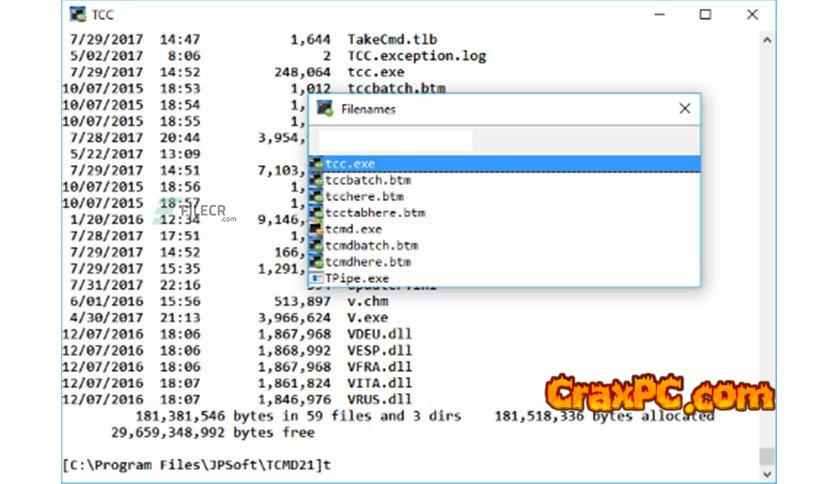The image size is (836, 484).
Task: Click the 1,846,976 file size value
Action: pos(294,400)
